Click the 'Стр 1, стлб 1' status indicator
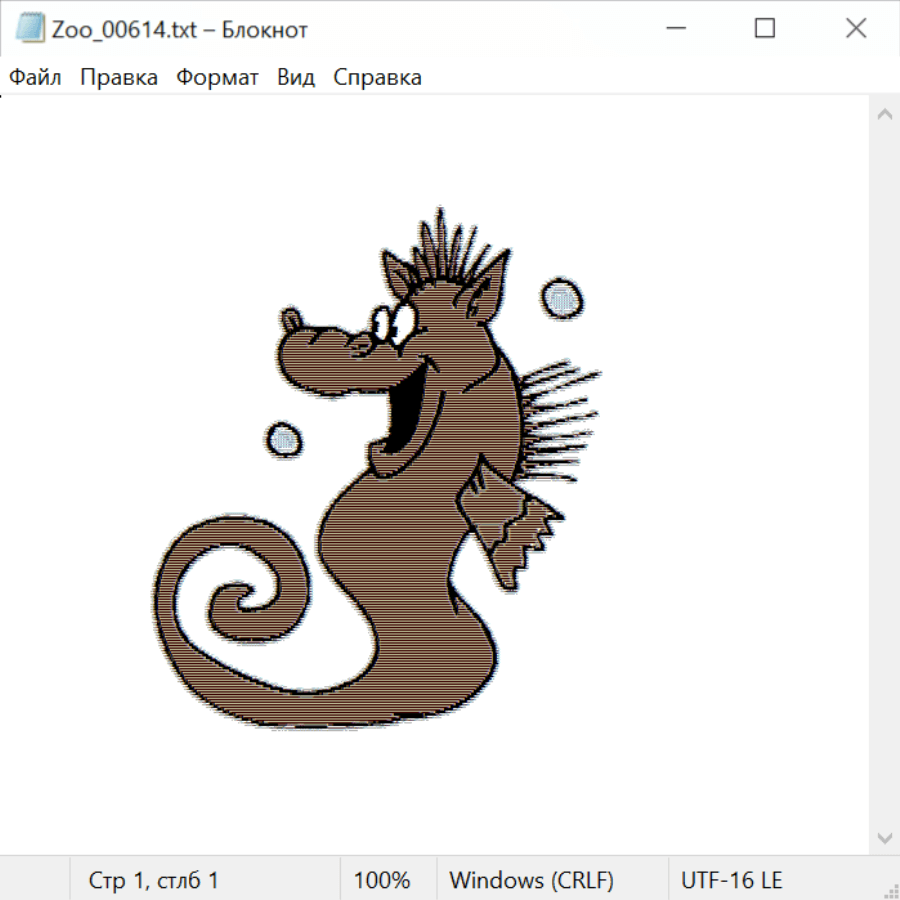The width and height of the screenshot is (900, 900). tap(154, 881)
